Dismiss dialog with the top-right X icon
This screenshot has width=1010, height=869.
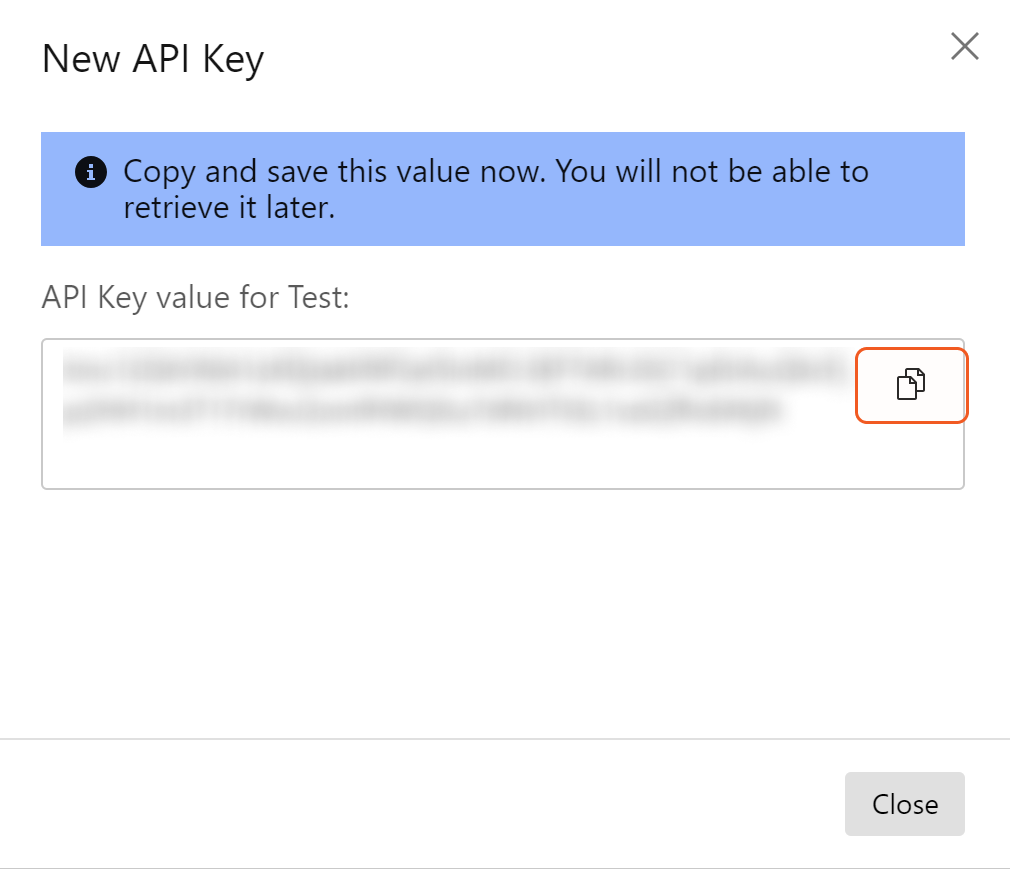[964, 46]
